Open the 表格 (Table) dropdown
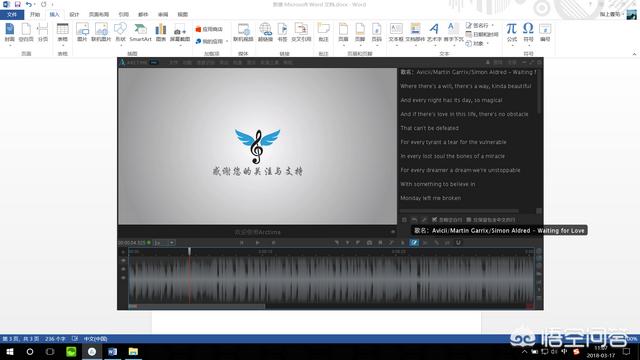 coord(62,33)
